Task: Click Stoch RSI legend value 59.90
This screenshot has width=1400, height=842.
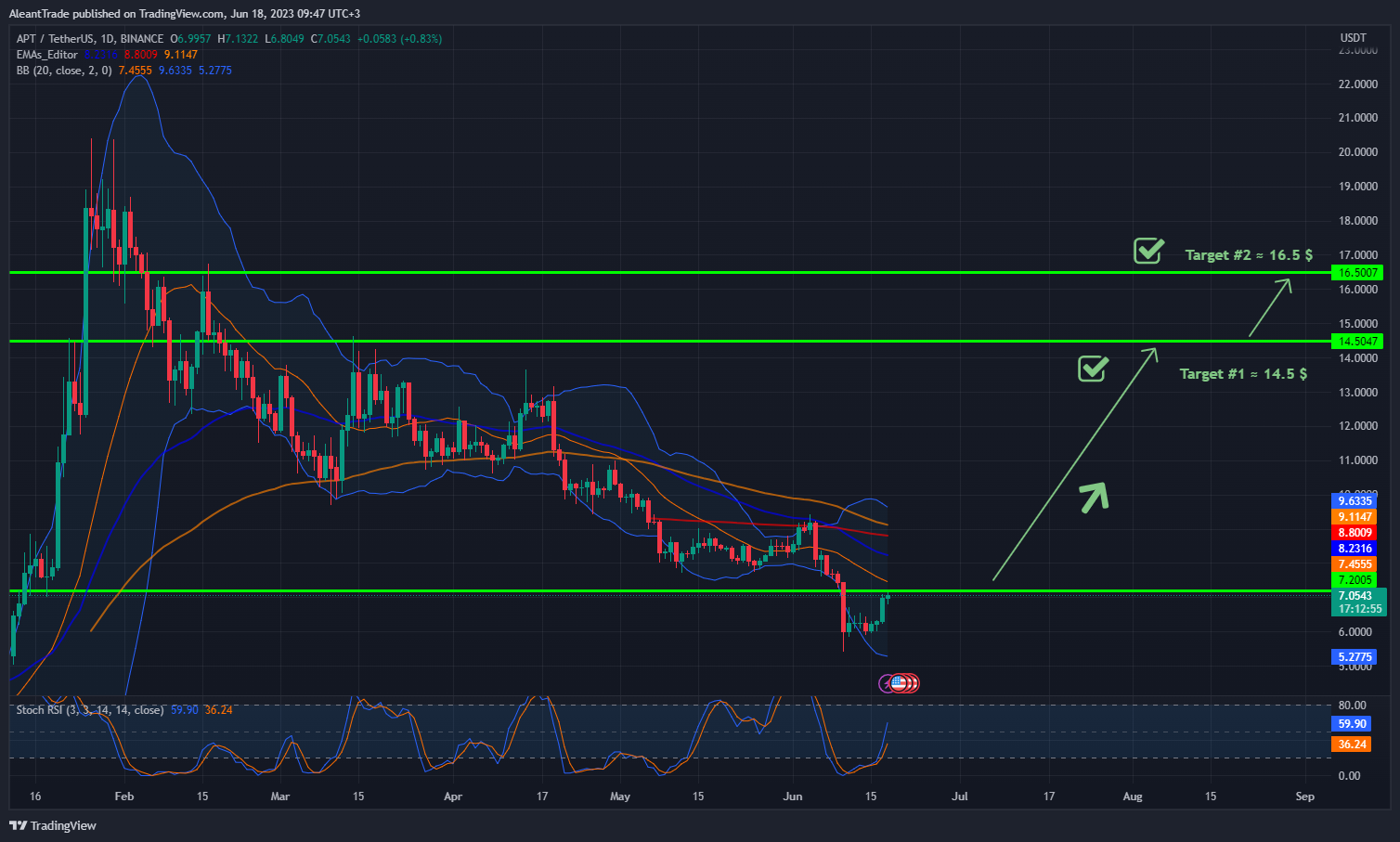Action: (x=185, y=710)
